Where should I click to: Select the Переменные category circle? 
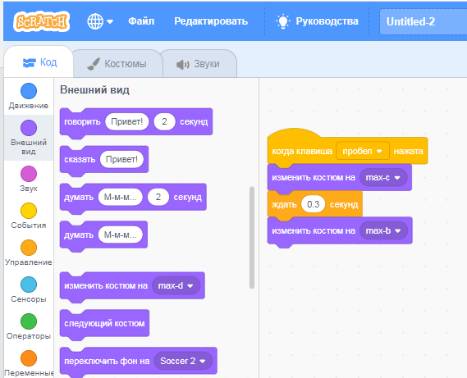tap(29, 358)
